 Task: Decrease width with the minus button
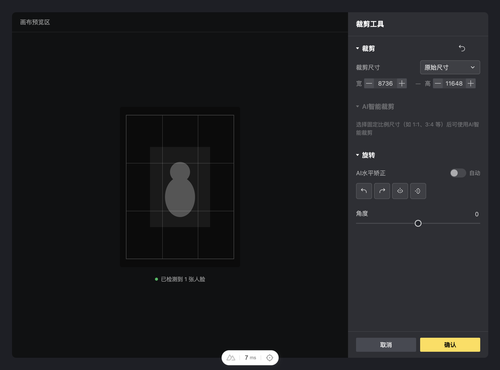369,83
